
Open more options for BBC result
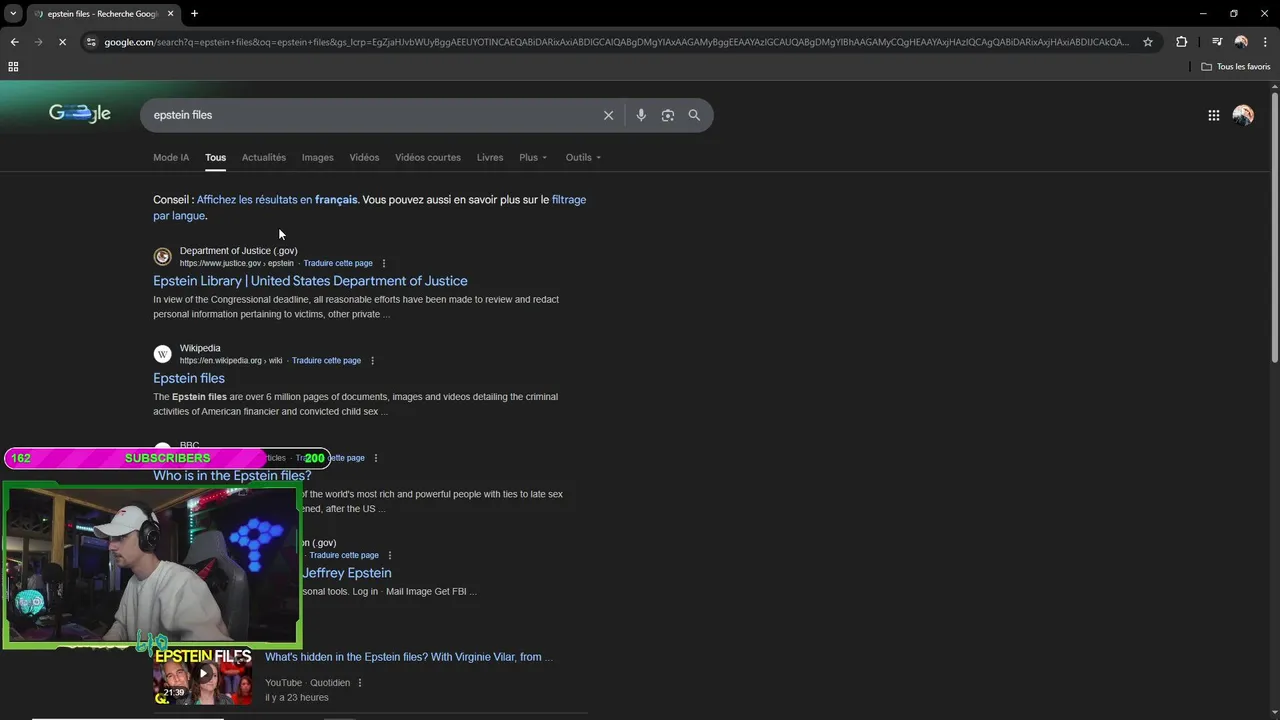pyautogui.click(x=376, y=458)
